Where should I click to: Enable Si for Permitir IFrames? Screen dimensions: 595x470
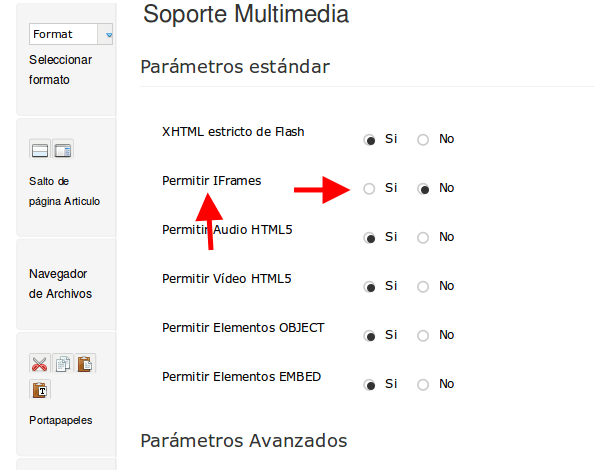tap(369, 189)
